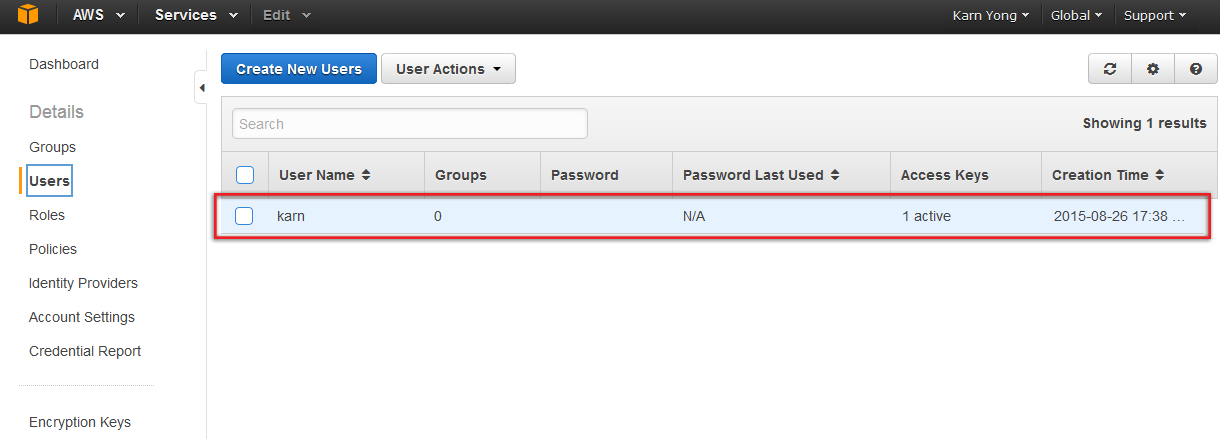Collapse the left sidebar arrow
Image resolution: width=1220 pixels, height=439 pixels.
click(201, 88)
